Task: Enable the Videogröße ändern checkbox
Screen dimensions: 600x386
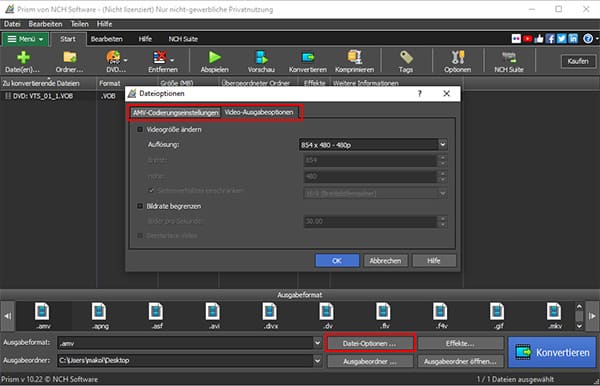Action: click(140, 130)
